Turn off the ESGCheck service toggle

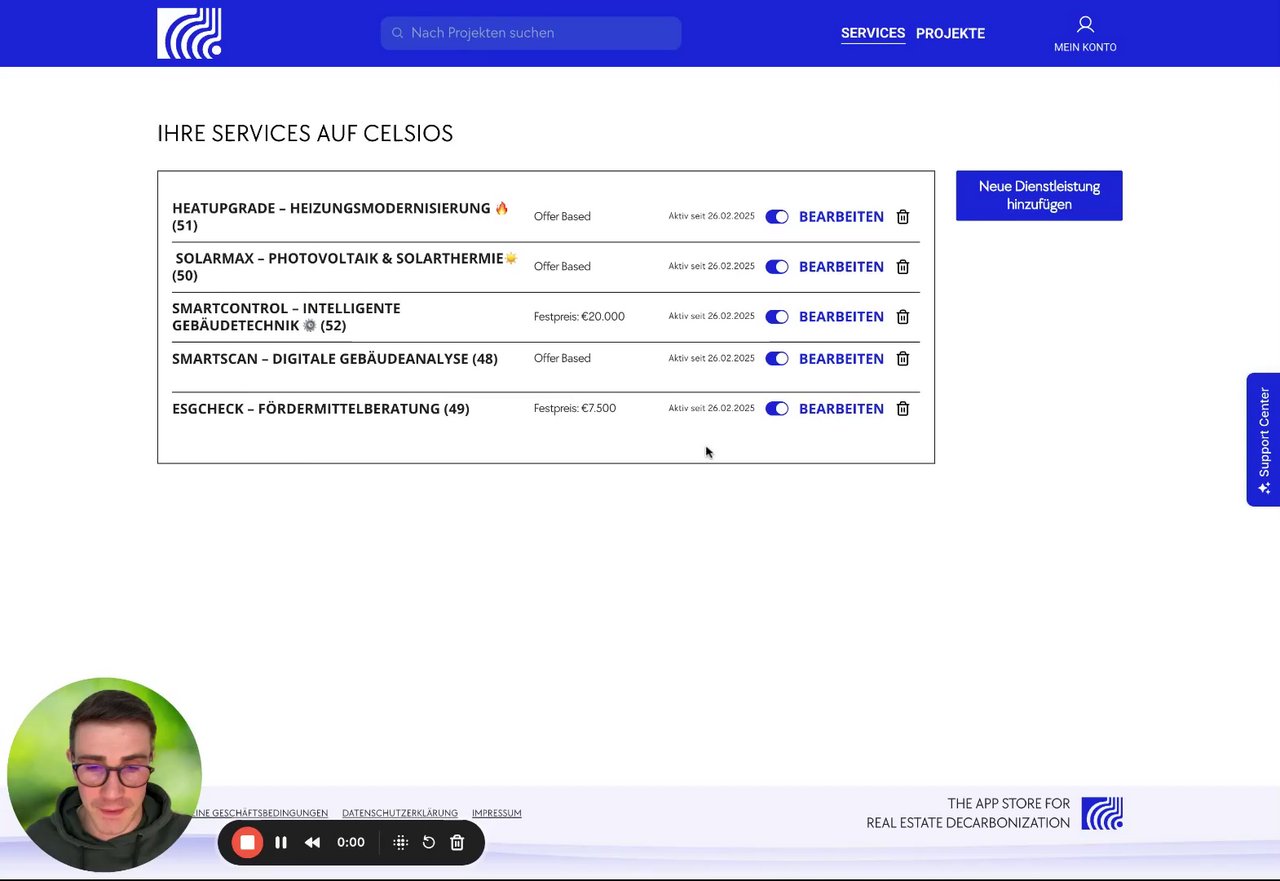click(x=777, y=409)
